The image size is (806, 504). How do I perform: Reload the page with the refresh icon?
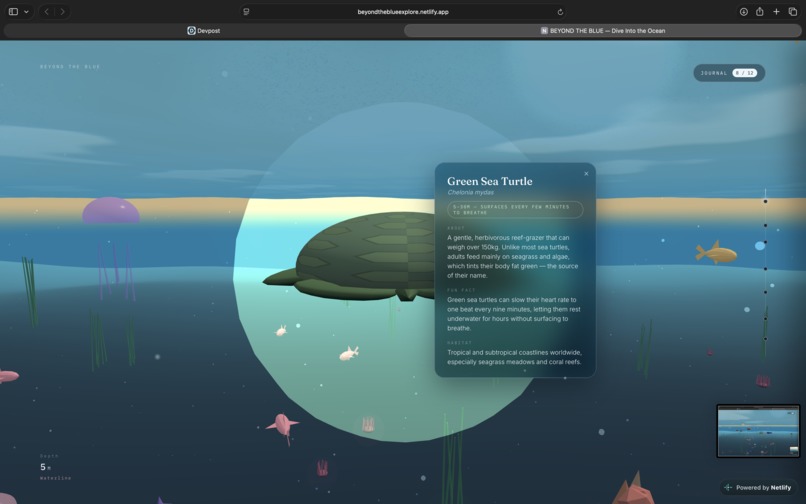[560, 12]
